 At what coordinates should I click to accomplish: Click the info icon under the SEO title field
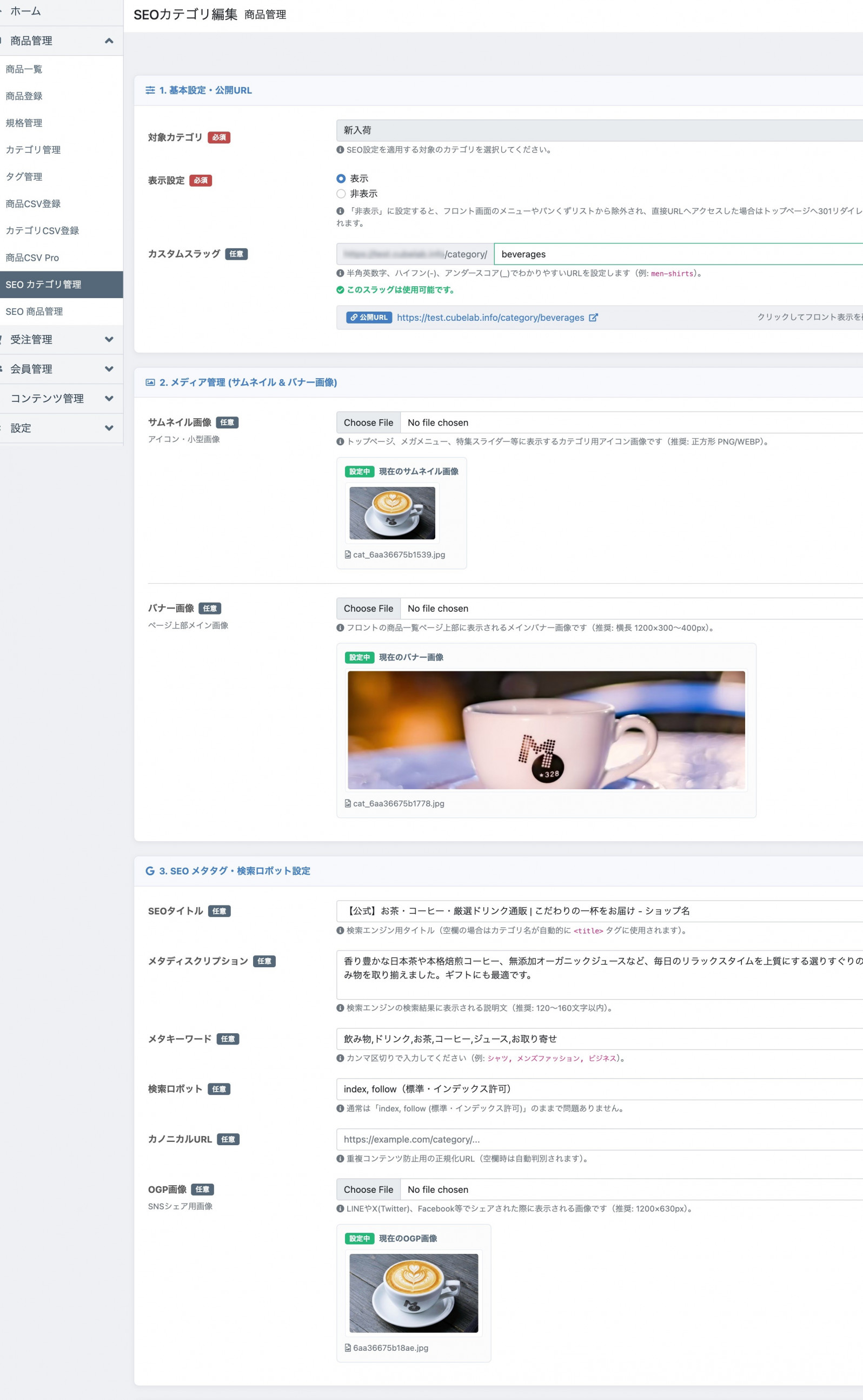[x=340, y=930]
